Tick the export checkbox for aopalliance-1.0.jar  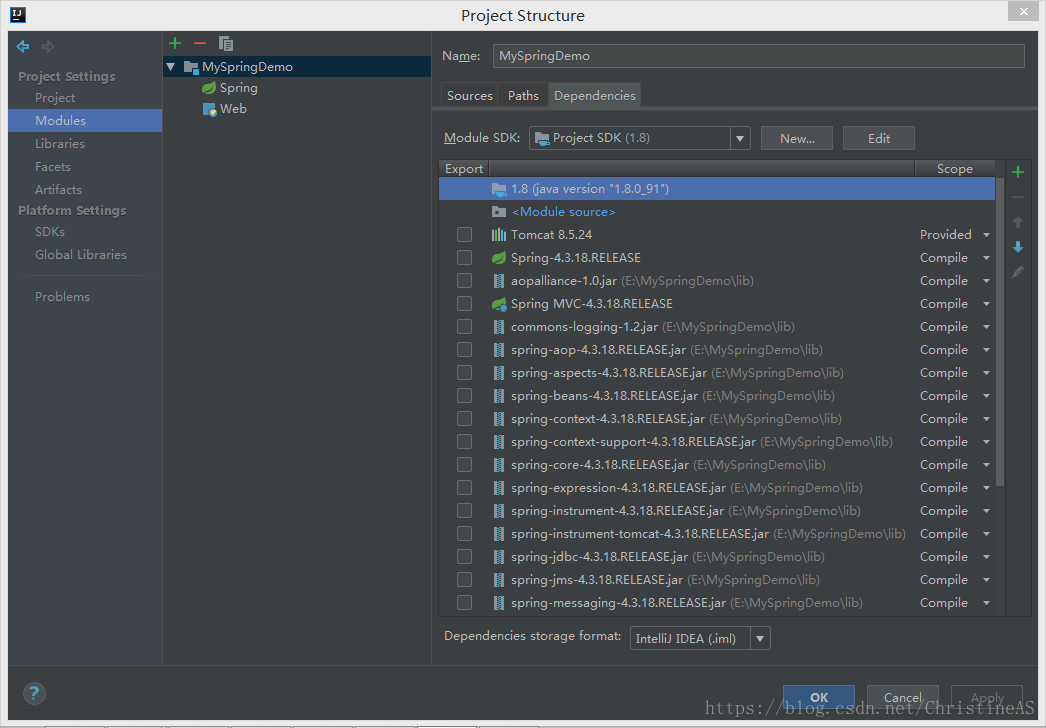[464, 281]
